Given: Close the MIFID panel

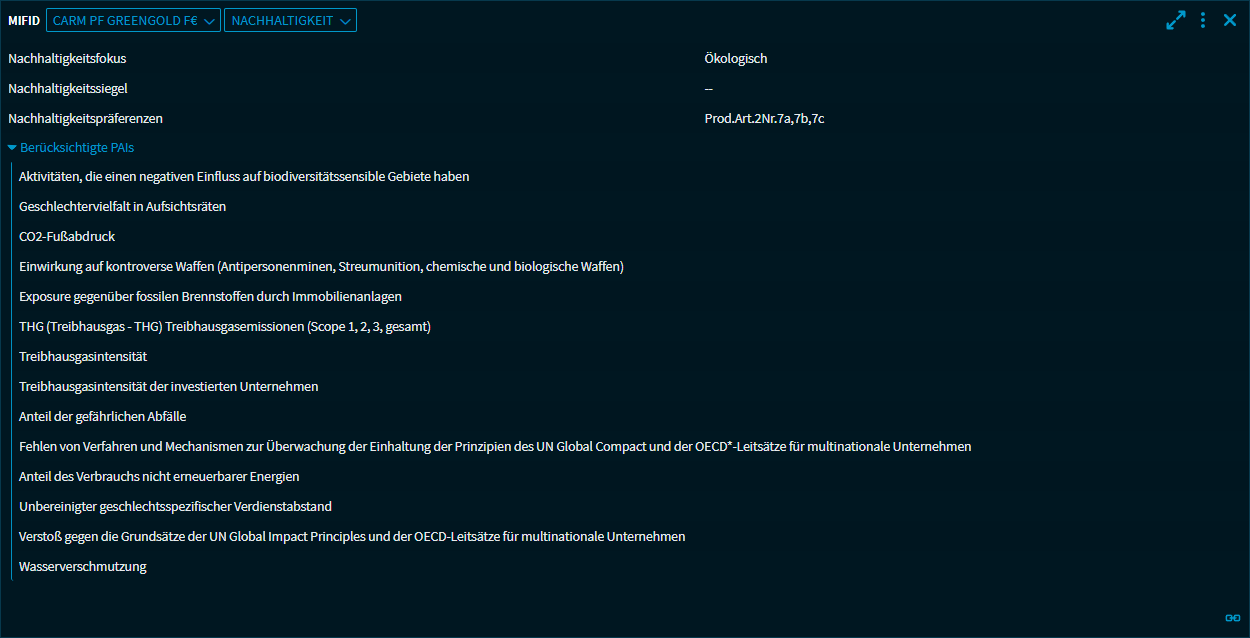Looking at the screenshot, I should [x=1230, y=20].
